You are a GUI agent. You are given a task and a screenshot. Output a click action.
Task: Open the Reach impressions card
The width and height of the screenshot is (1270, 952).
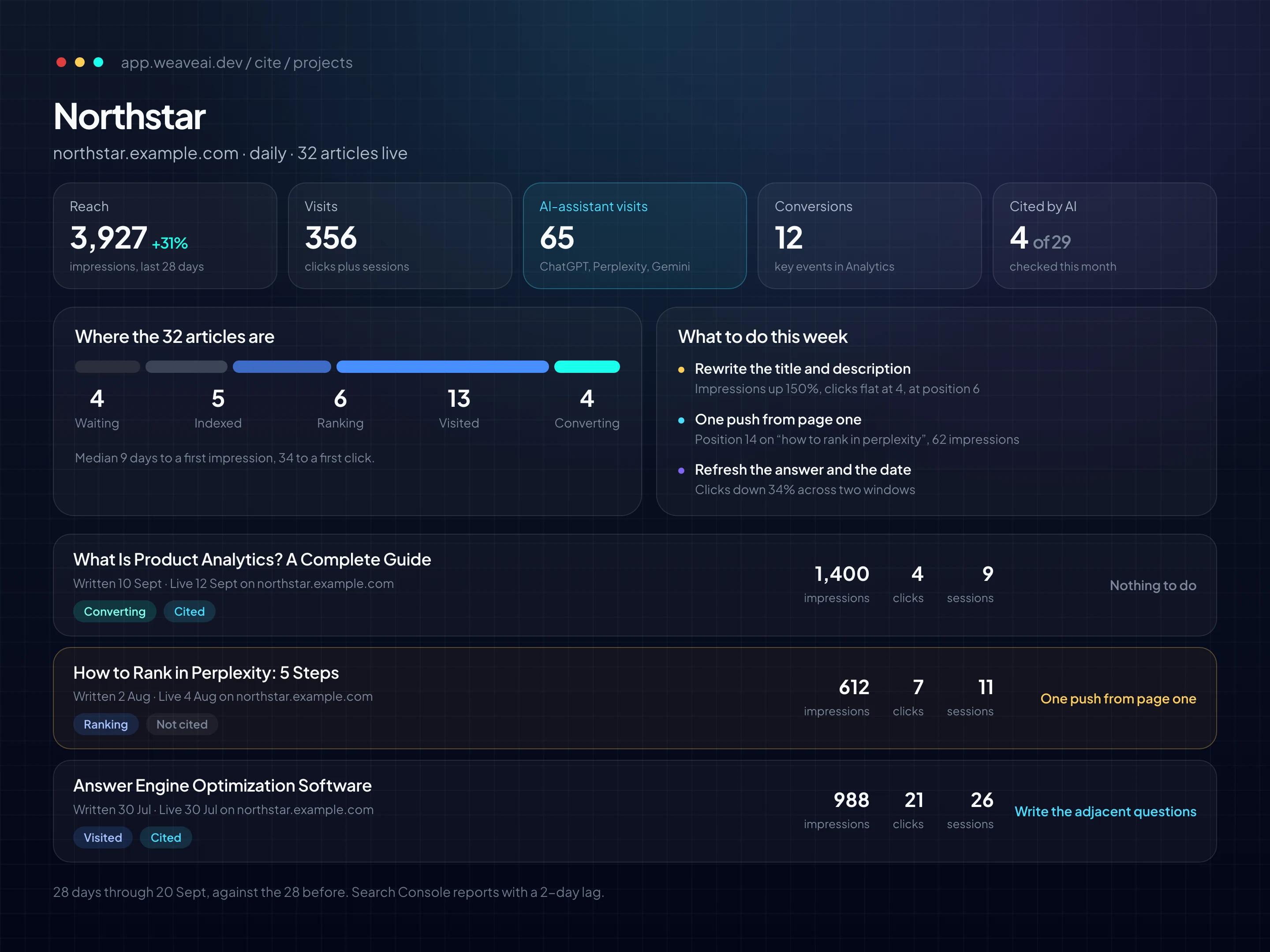(x=165, y=236)
